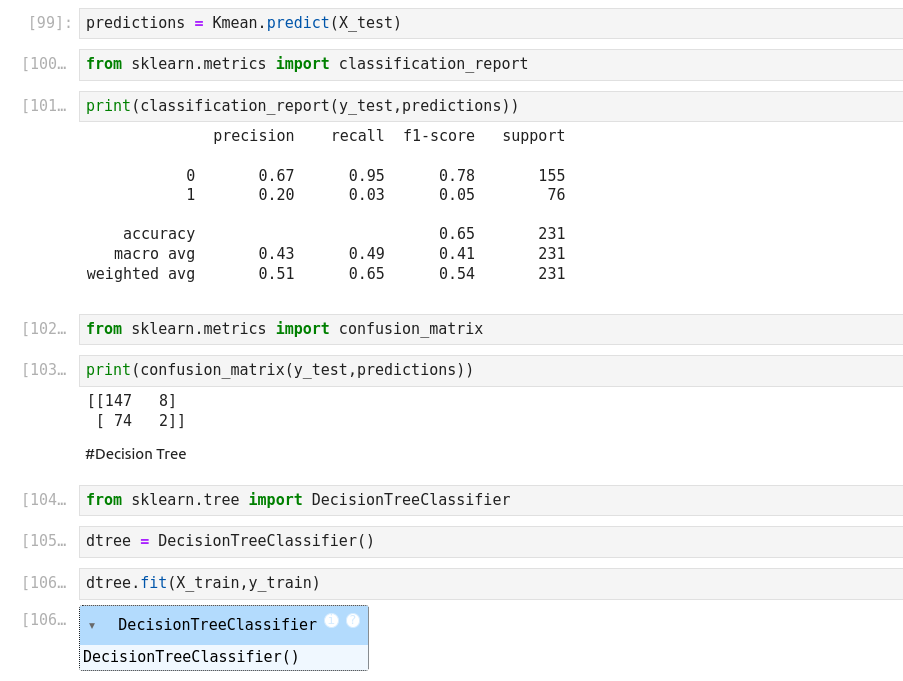Focus the classification_report import cell
The width and height of the screenshot is (903, 681).
pos(490,65)
